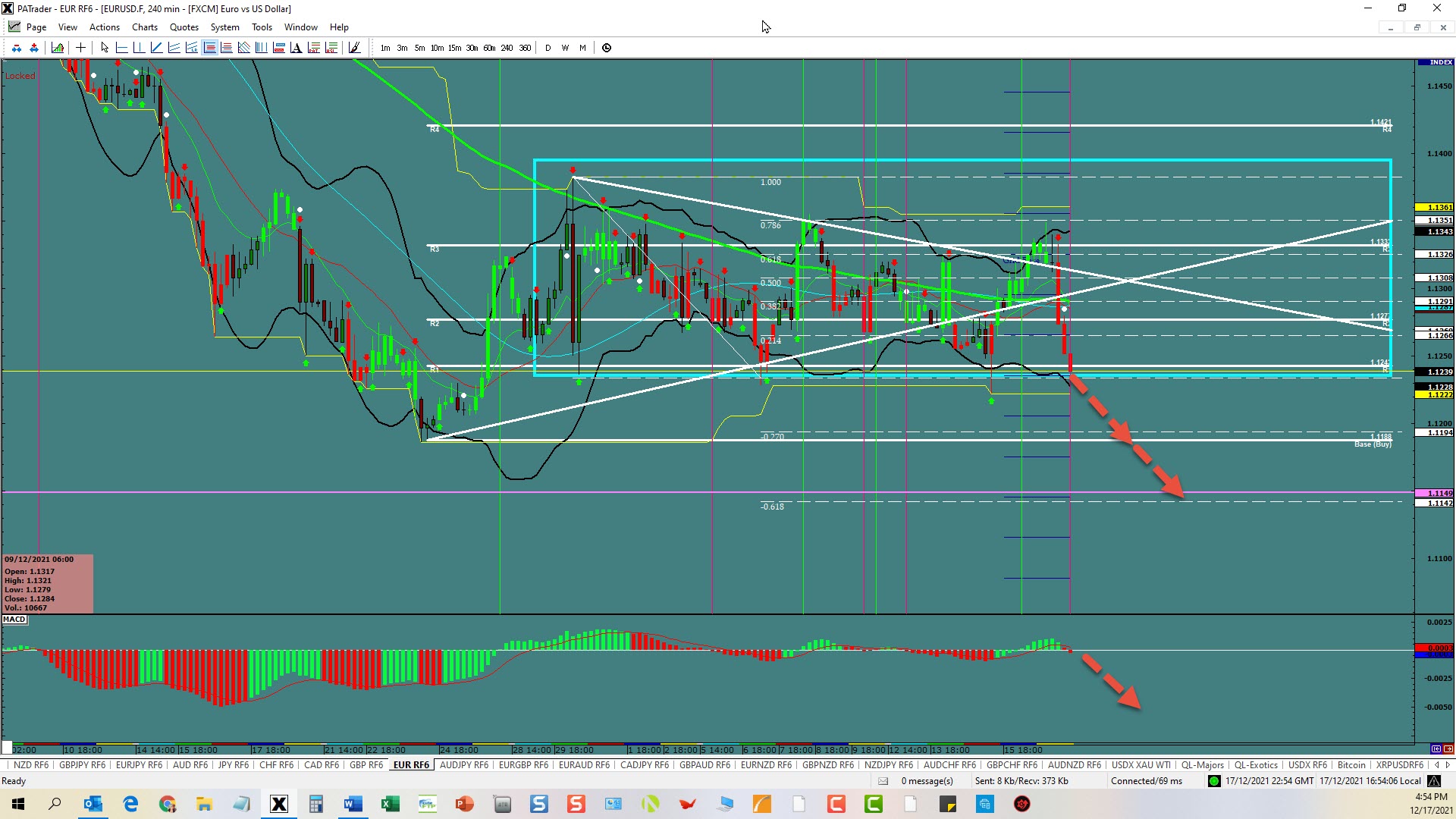Open the clock time settings icon
This screenshot has height=819, width=1456.
click(607, 48)
